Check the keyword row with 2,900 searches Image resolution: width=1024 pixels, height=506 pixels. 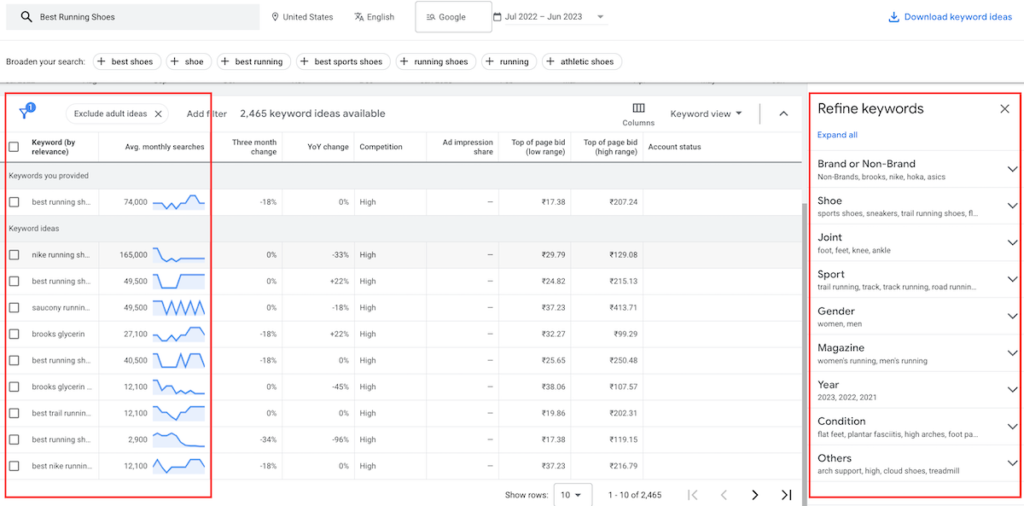(14, 439)
